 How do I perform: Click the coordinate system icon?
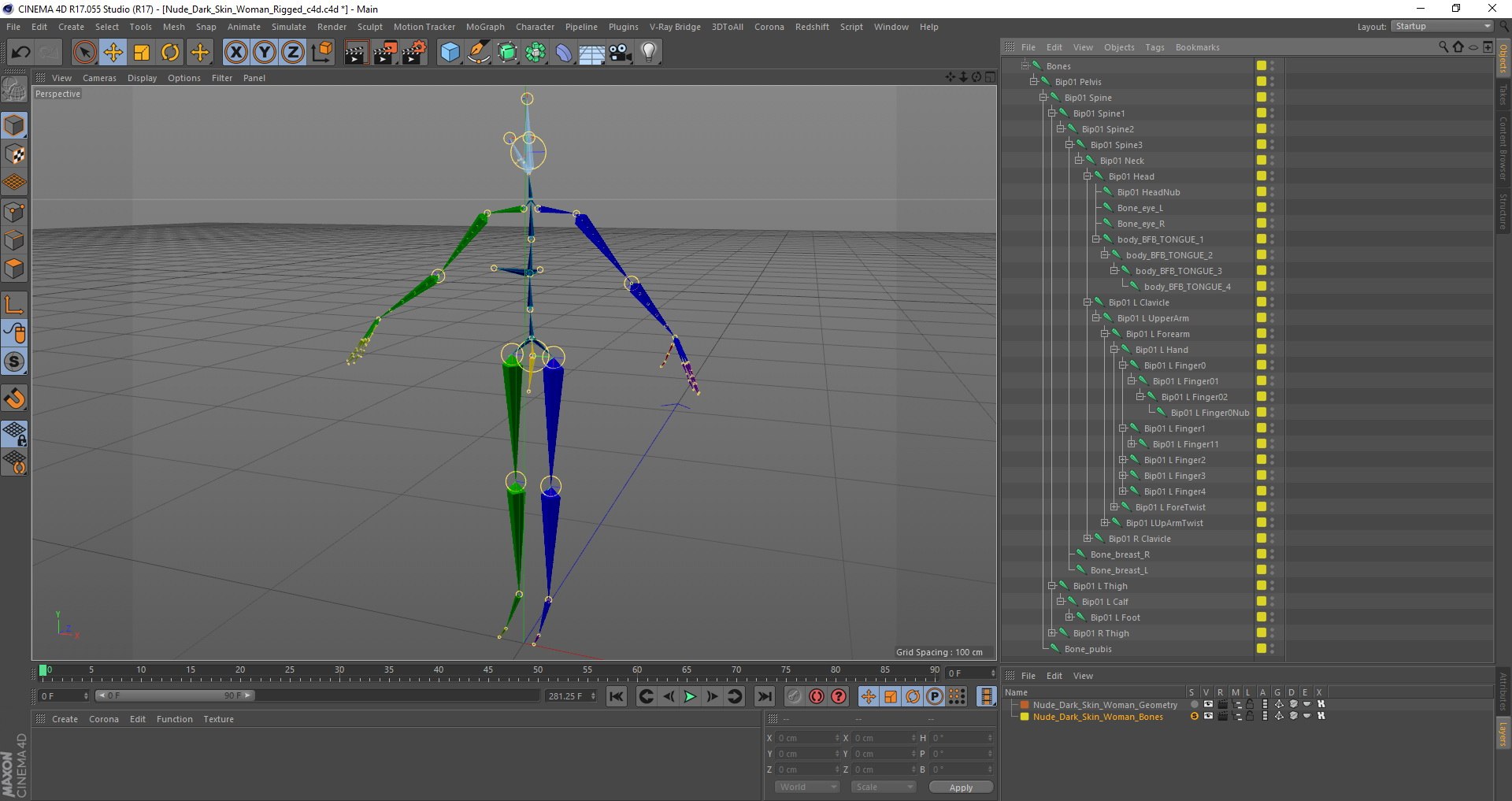coord(322,53)
